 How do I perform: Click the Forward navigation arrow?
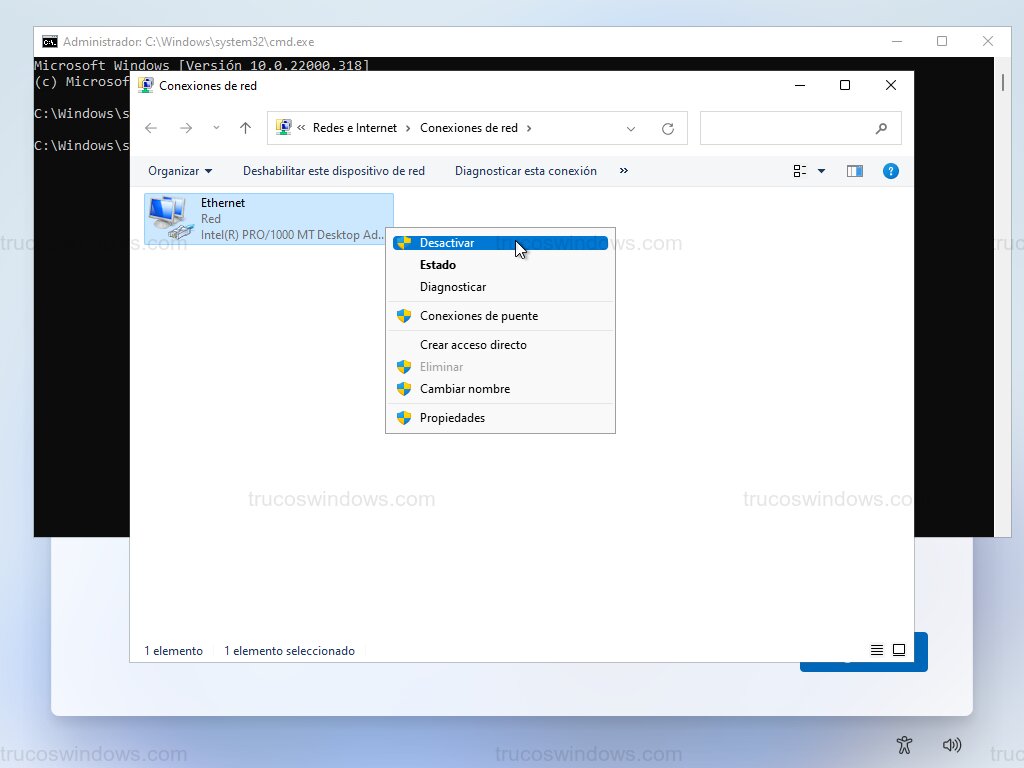(185, 128)
